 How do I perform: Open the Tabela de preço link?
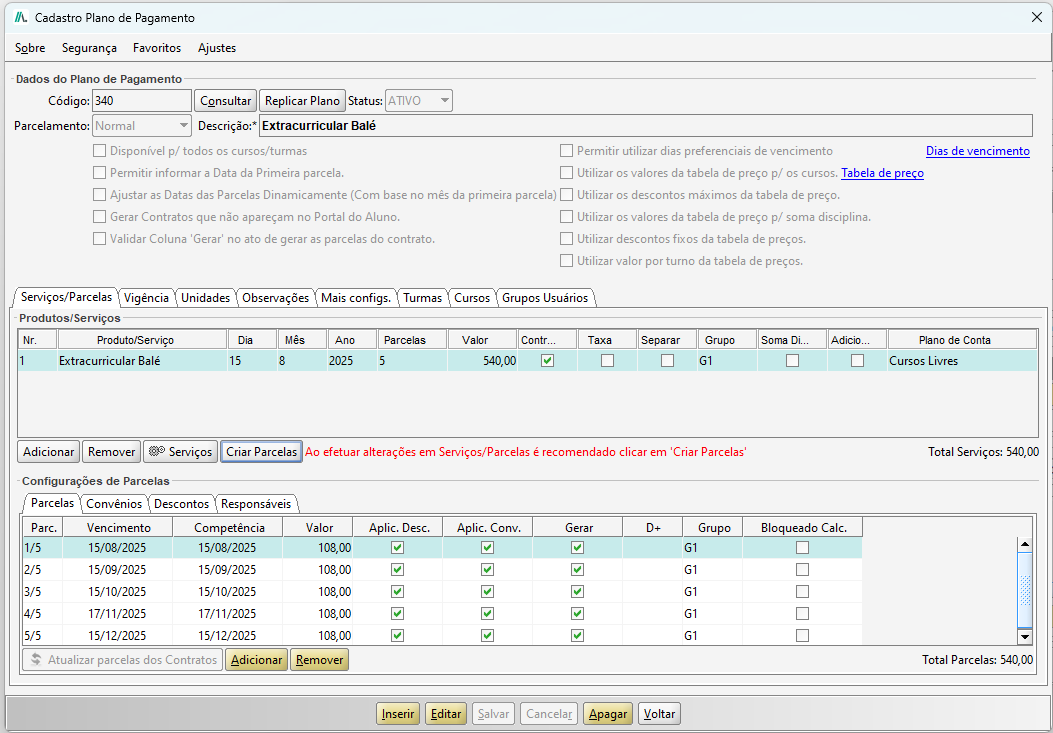click(x=882, y=173)
